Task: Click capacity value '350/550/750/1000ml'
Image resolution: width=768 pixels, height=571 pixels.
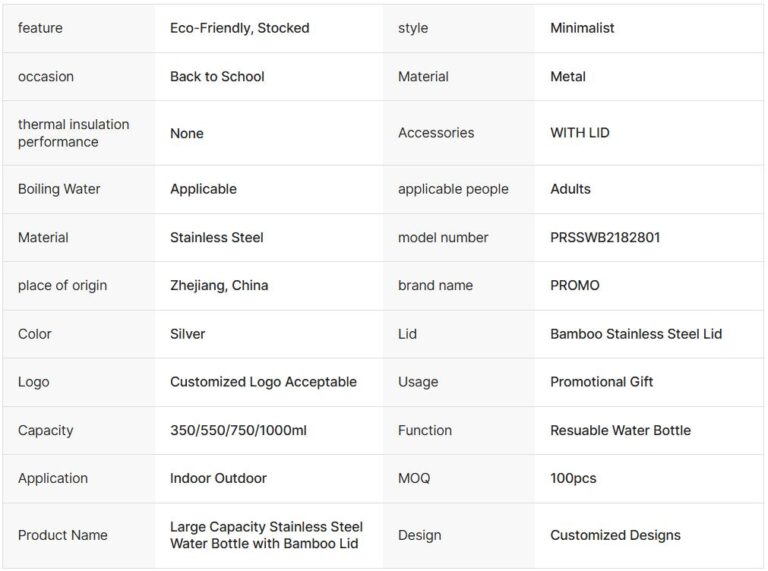Action: click(238, 430)
